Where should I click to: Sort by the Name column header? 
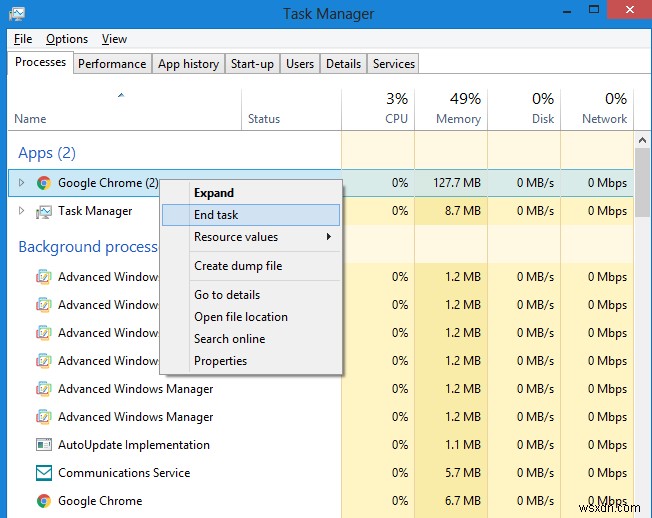[124, 109]
